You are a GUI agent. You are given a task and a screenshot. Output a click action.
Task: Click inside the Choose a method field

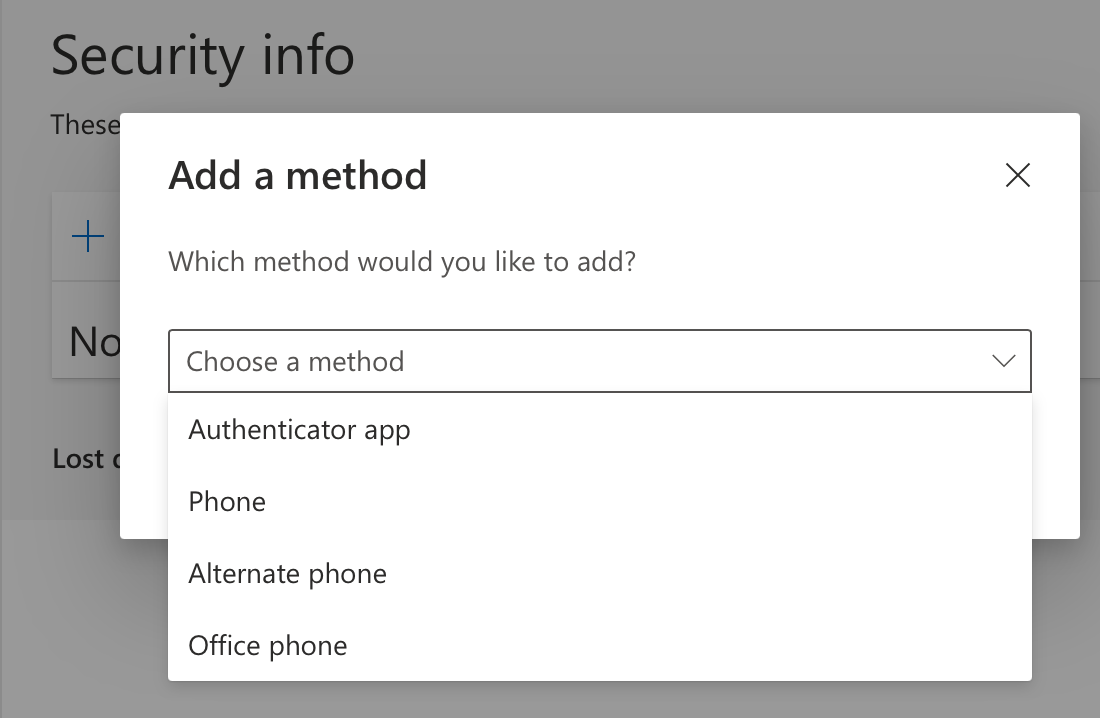tap(500, 361)
